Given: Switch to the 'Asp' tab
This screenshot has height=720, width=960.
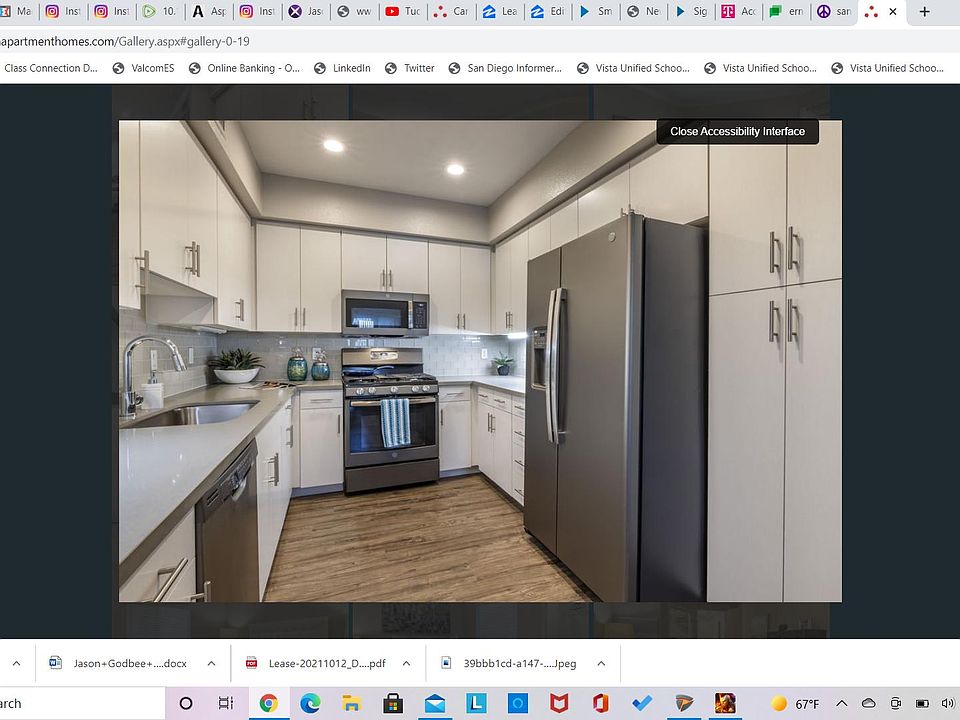Looking at the screenshot, I should click(x=209, y=12).
